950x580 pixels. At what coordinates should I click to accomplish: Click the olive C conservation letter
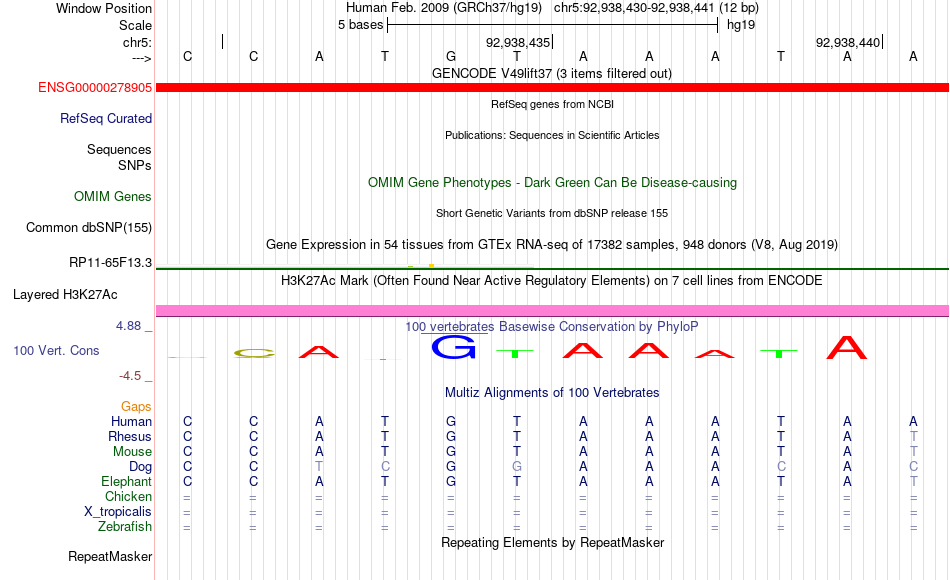[x=254, y=353]
